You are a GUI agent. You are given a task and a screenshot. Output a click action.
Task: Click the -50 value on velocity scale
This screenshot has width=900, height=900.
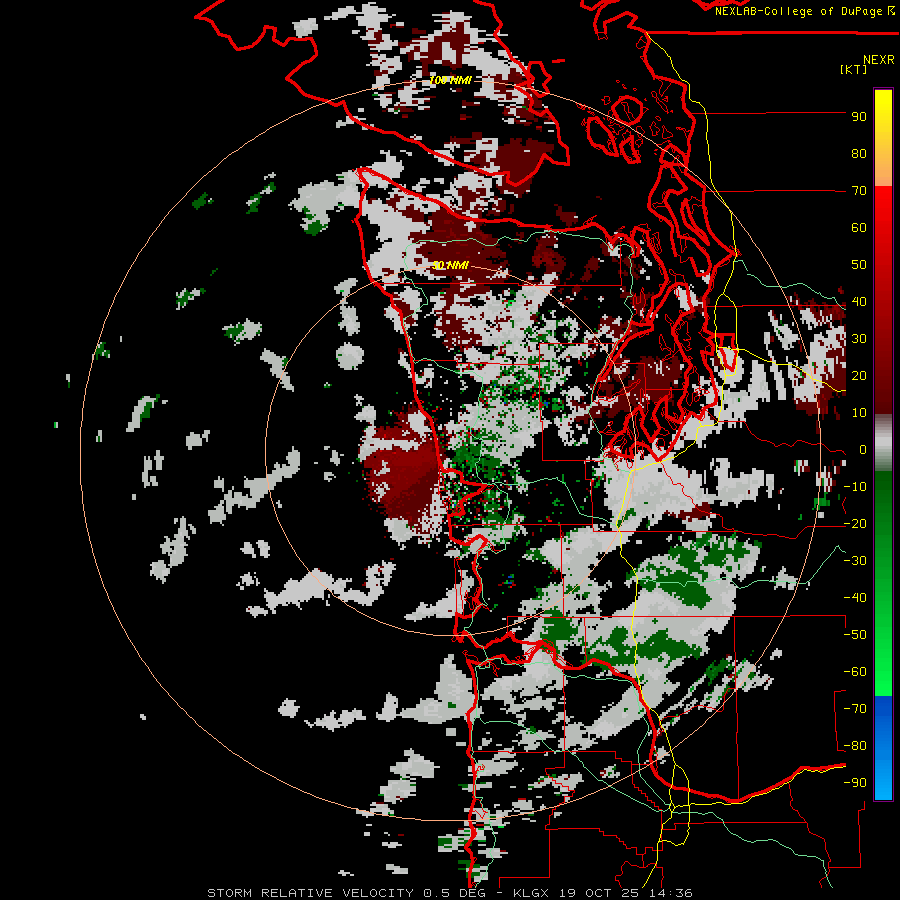855,635
